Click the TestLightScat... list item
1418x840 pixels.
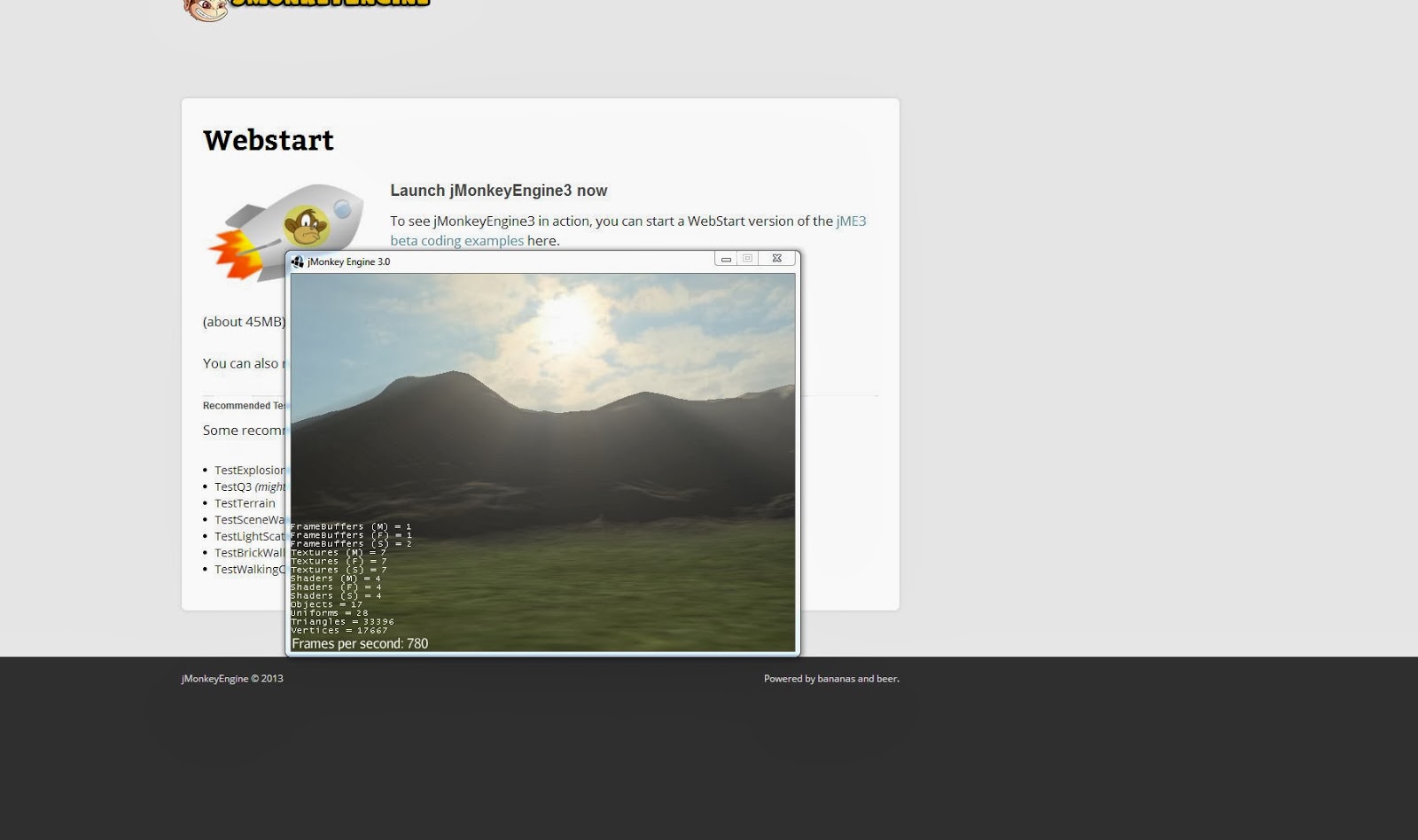coord(250,536)
